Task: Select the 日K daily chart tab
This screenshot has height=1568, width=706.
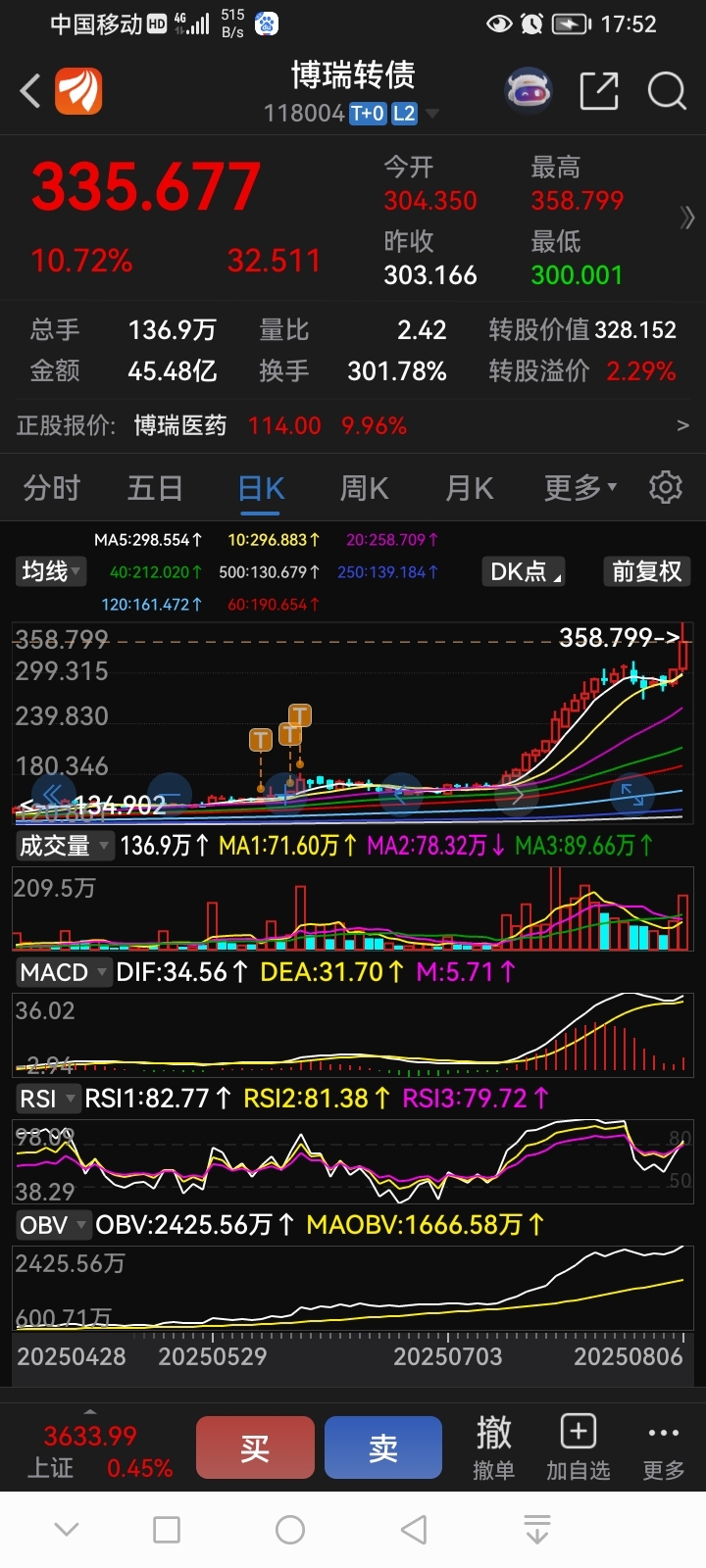Action: 261,488
